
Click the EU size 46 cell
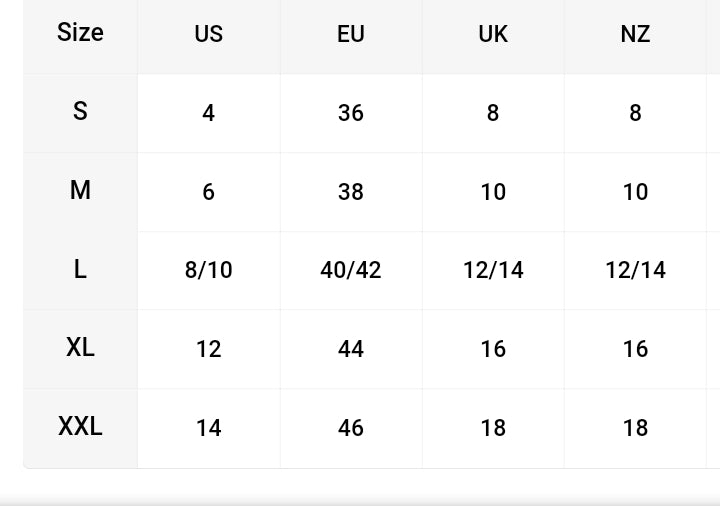[x=351, y=428]
